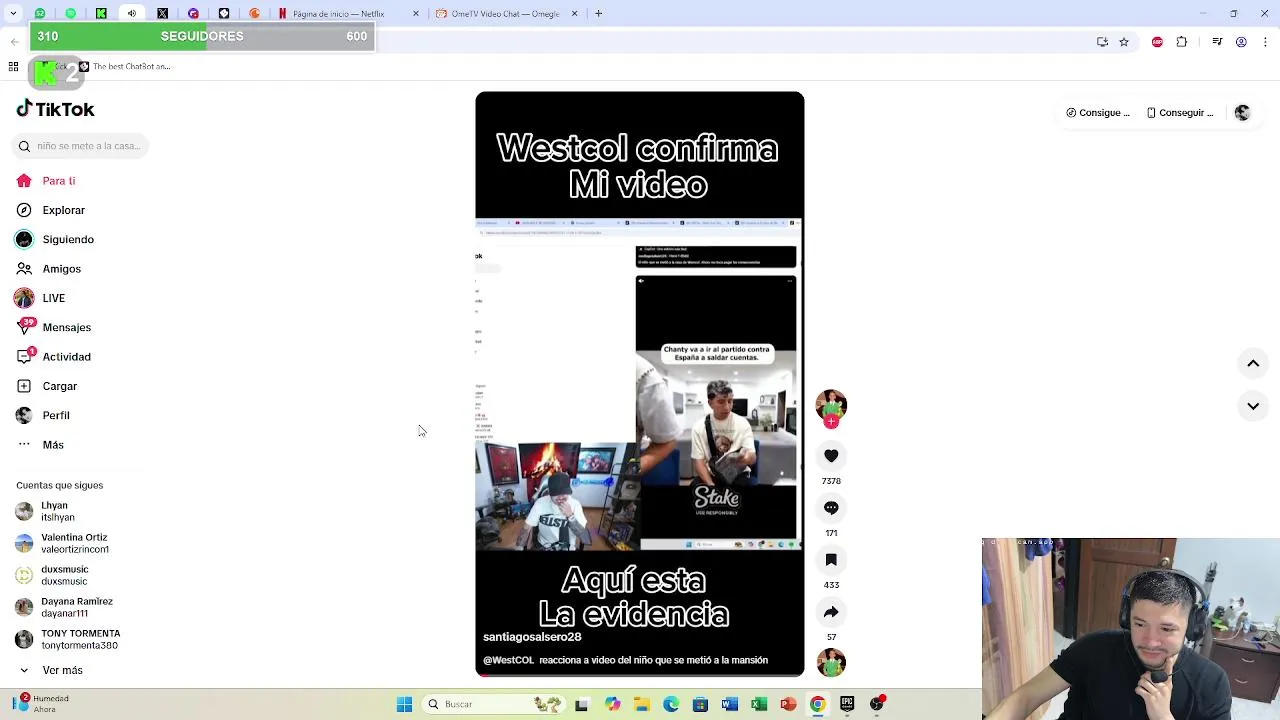Switch to the green Kick pinned tab
The width and height of the screenshot is (1280, 720).
[x=101, y=14]
